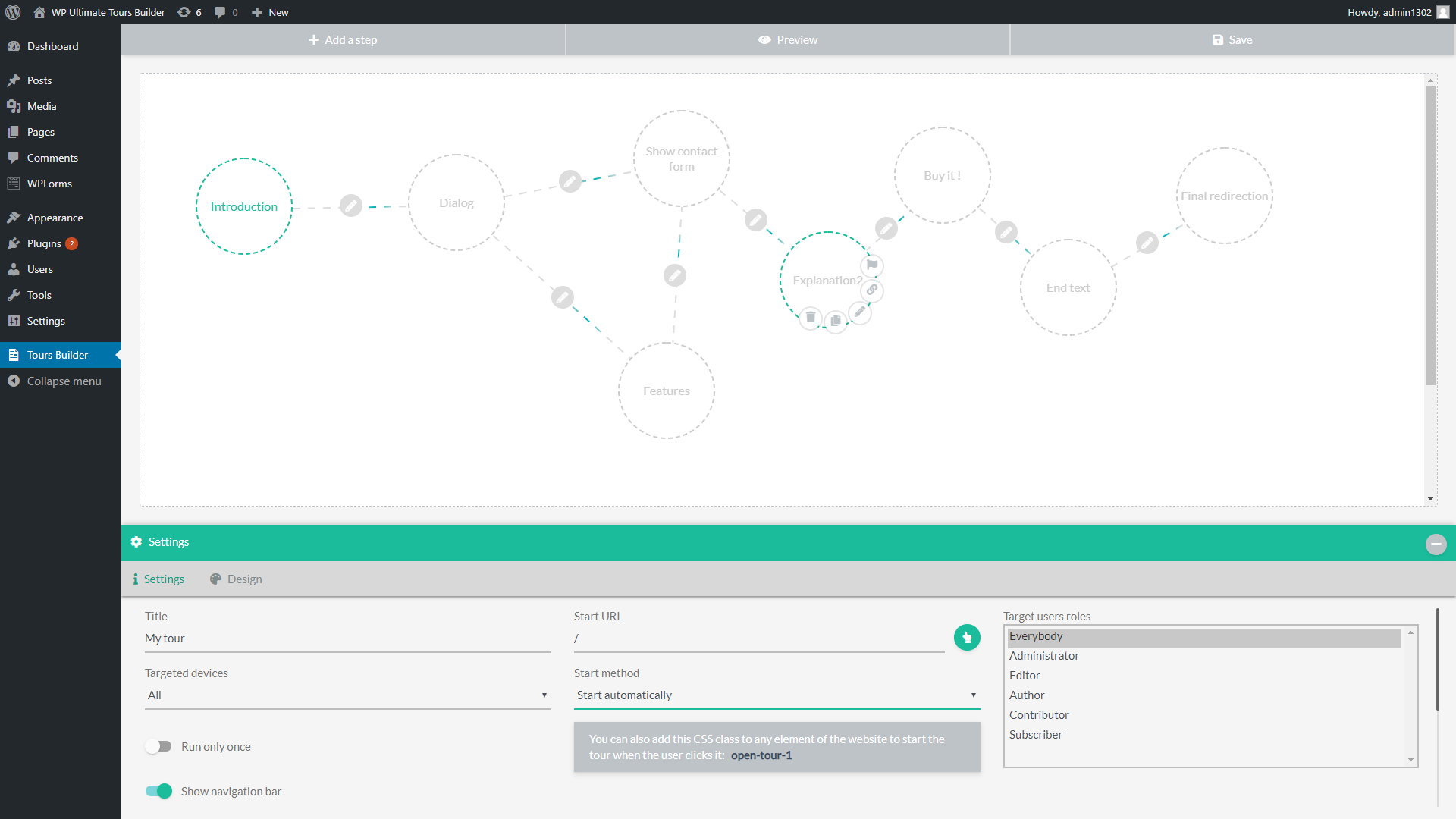Viewport: 1456px width, 819px height.
Task: Minimize the Settings panel with minus icon
Action: click(1436, 544)
